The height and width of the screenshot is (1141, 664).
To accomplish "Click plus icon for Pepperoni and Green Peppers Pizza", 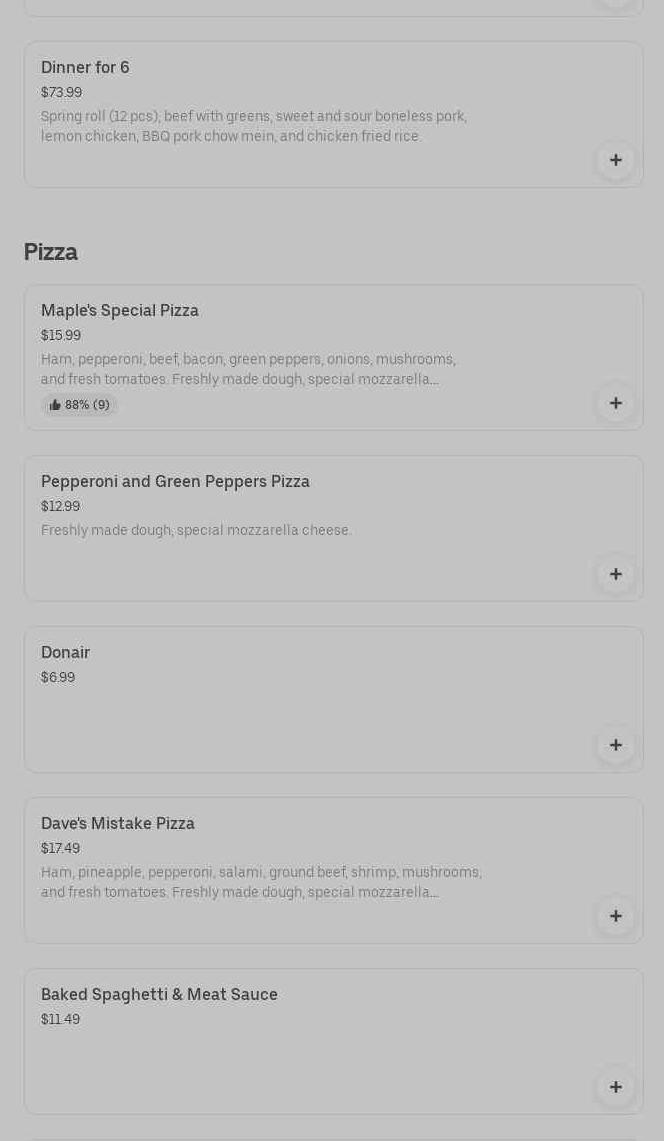I will pyautogui.click(x=615, y=574).
